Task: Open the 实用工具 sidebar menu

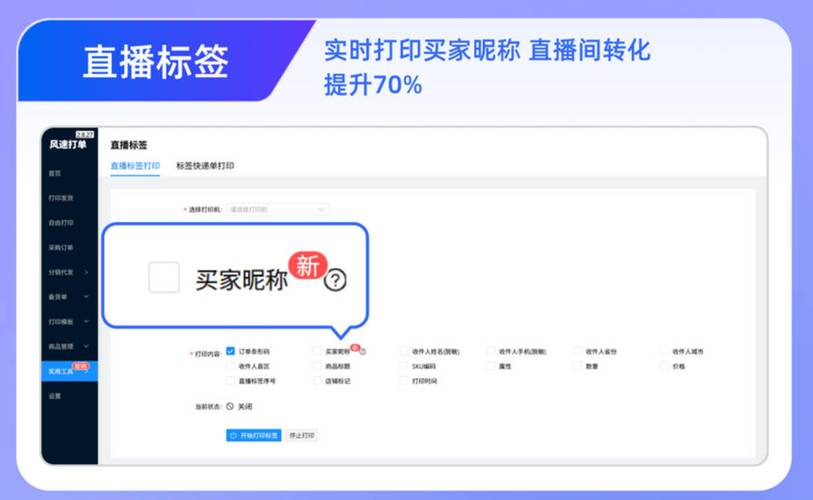Action: click(69, 371)
